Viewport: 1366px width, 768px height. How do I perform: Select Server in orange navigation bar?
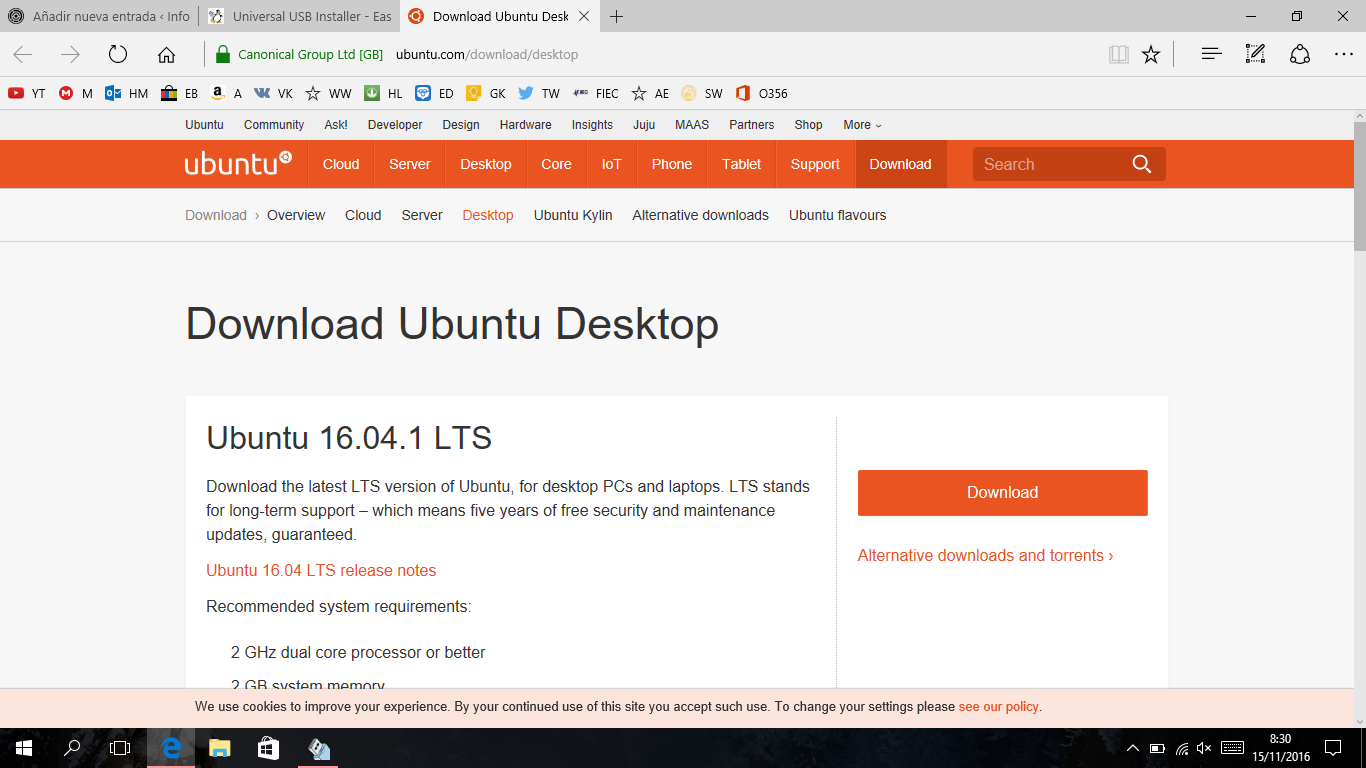click(x=410, y=164)
